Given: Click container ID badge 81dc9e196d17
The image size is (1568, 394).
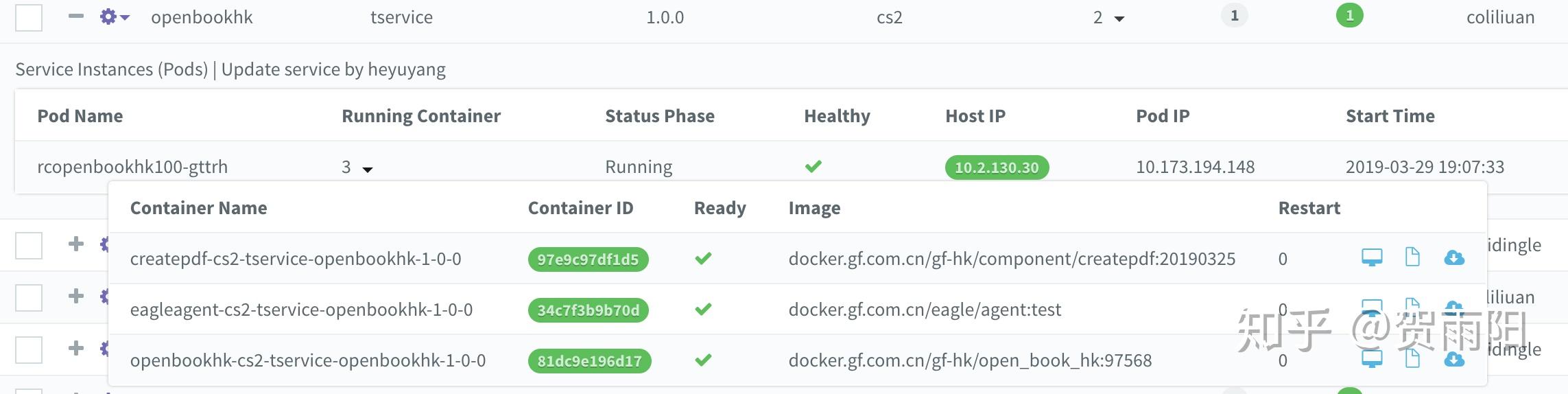Looking at the screenshot, I should point(589,361).
